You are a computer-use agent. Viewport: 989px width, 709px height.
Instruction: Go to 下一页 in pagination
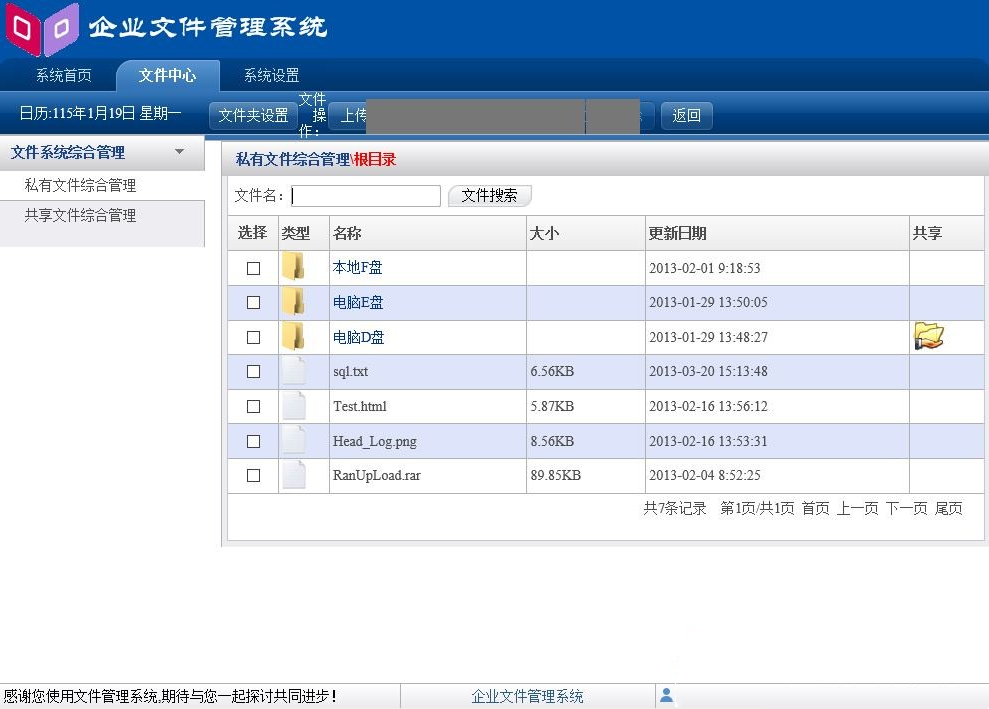click(906, 508)
